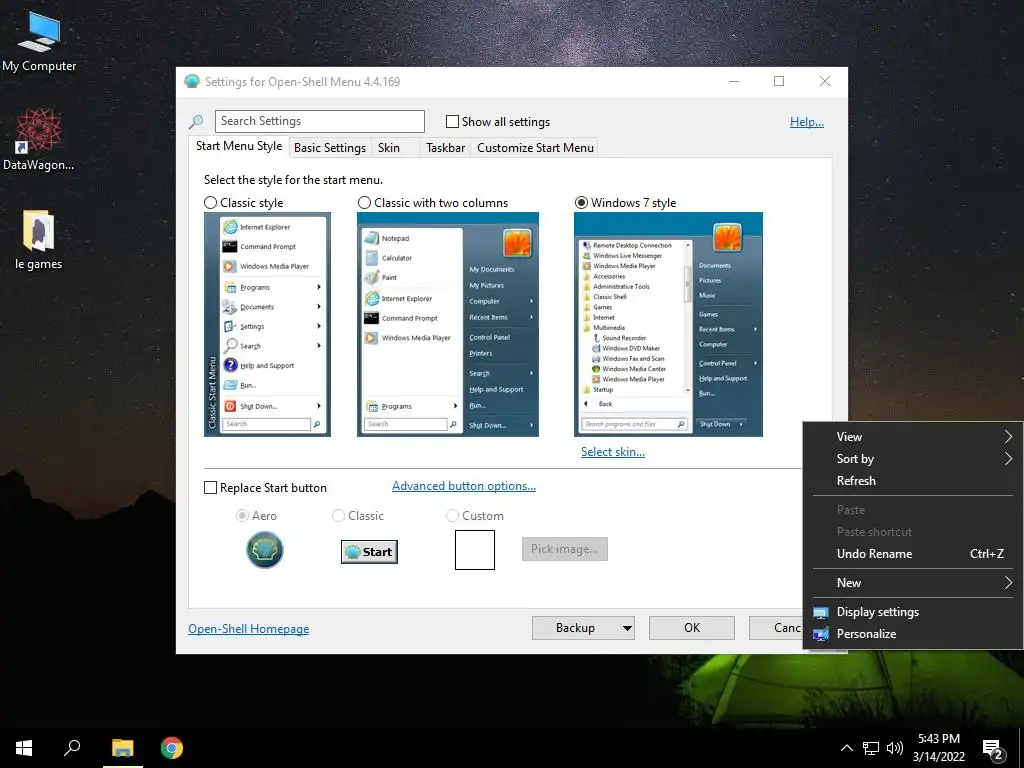The image size is (1024, 768).
Task: Click the Personalize icon in context menu
Action: pos(821,634)
